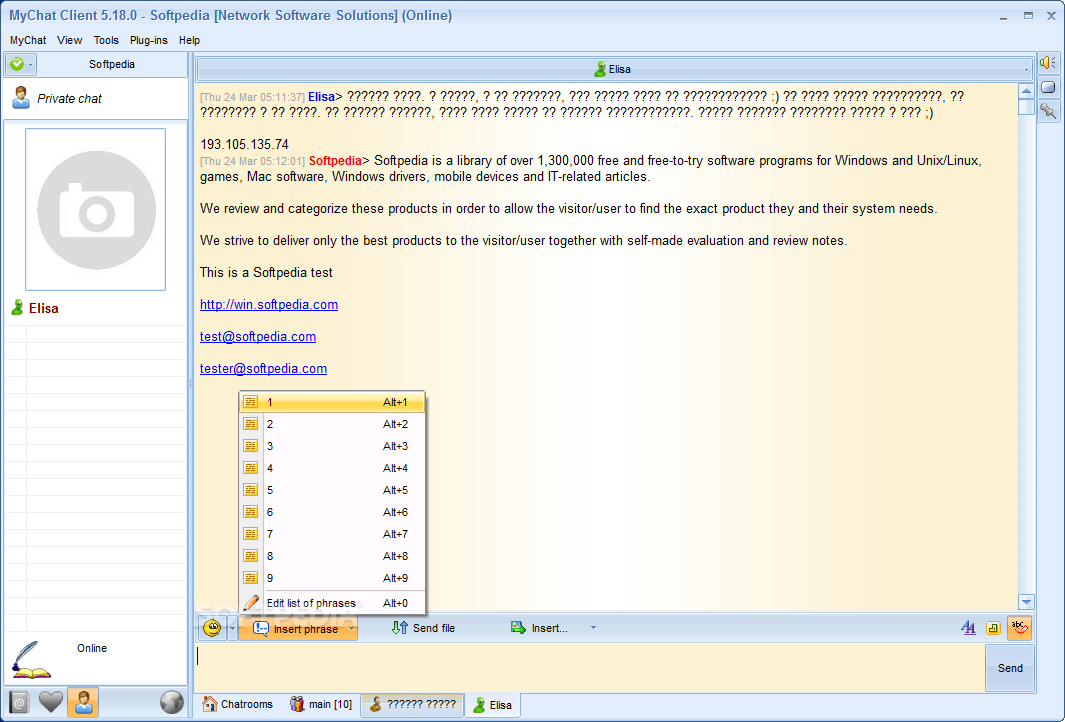Image resolution: width=1065 pixels, height=722 pixels.
Task: Select Elisa in the contact list
Action: click(43, 308)
